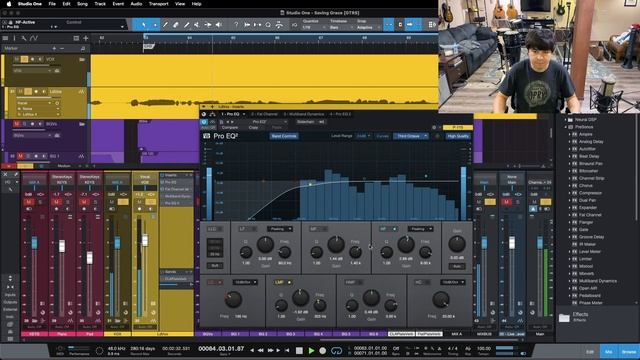Toggle the Auto button in EQ gain section
The image size is (640, 360).
click(x=457, y=266)
